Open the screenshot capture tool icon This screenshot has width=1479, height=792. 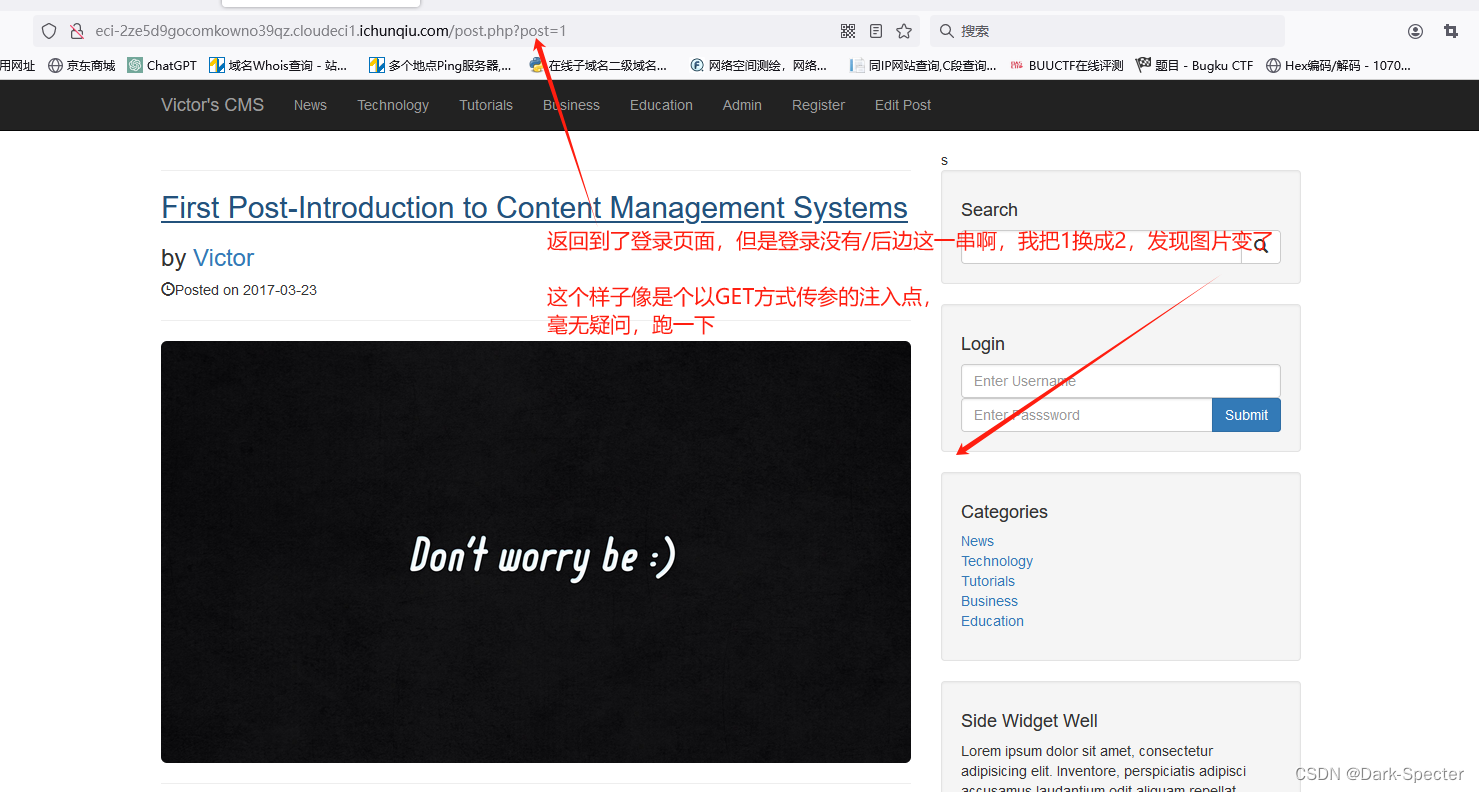[x=1451, y=31]
